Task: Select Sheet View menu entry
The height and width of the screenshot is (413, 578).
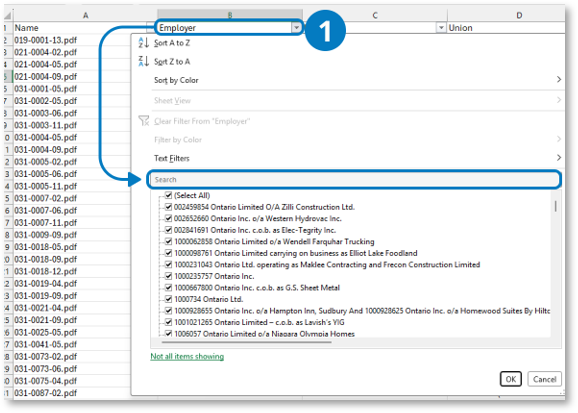Action: point(172,100)
